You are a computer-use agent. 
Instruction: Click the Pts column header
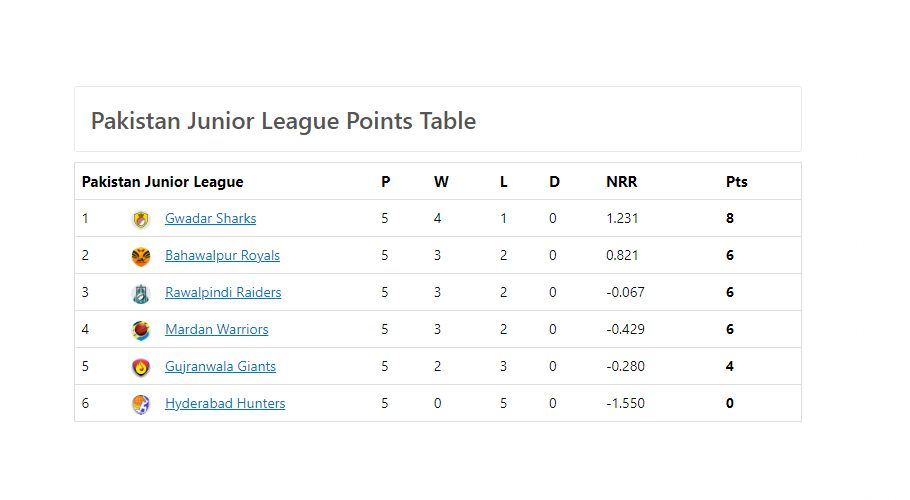point(736,182)
